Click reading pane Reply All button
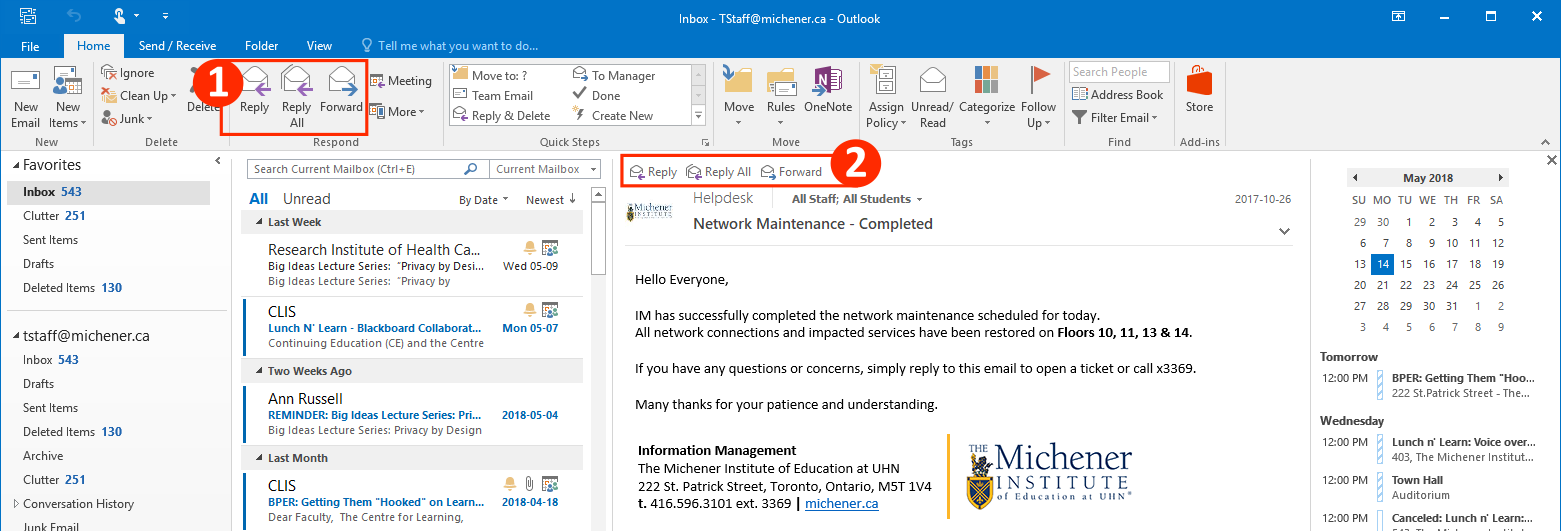The width and height of the screenshot is (1561, 531). pos(718,172)
